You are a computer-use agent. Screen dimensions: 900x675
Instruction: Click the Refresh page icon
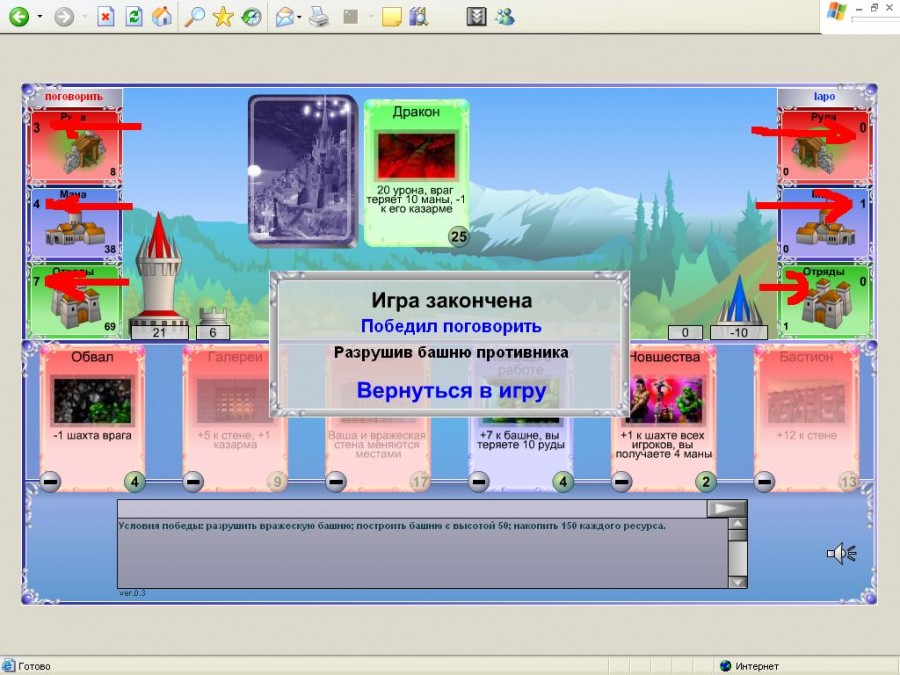133,16
